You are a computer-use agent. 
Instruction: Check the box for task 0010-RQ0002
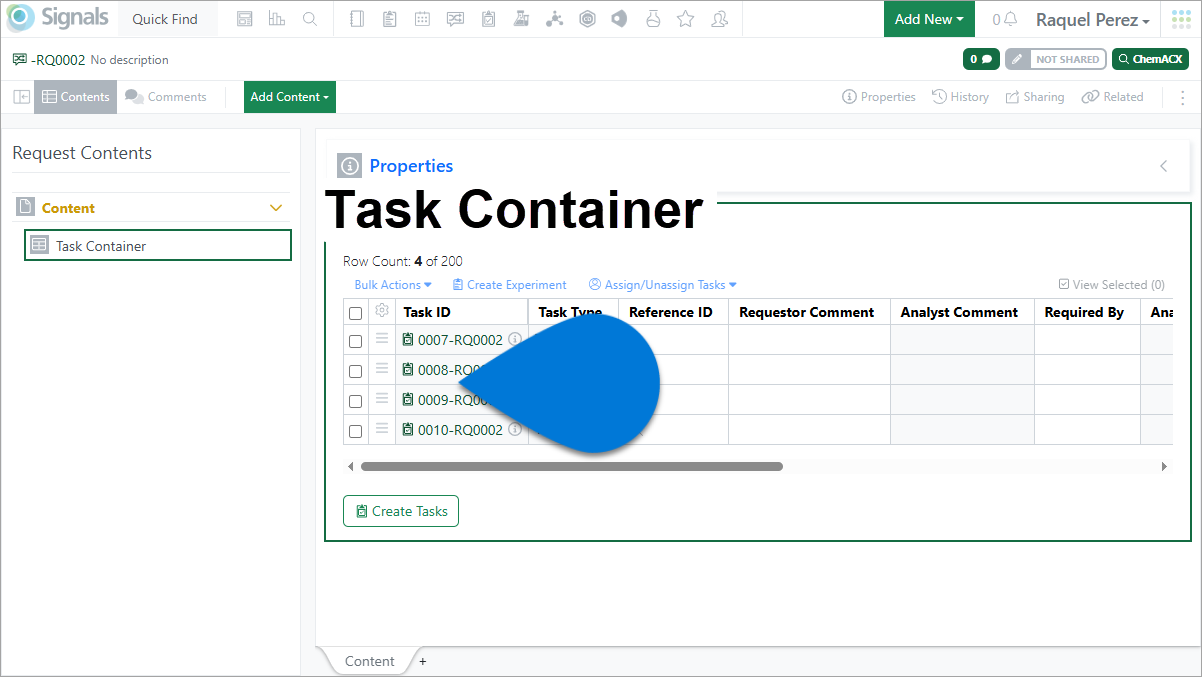355,431
